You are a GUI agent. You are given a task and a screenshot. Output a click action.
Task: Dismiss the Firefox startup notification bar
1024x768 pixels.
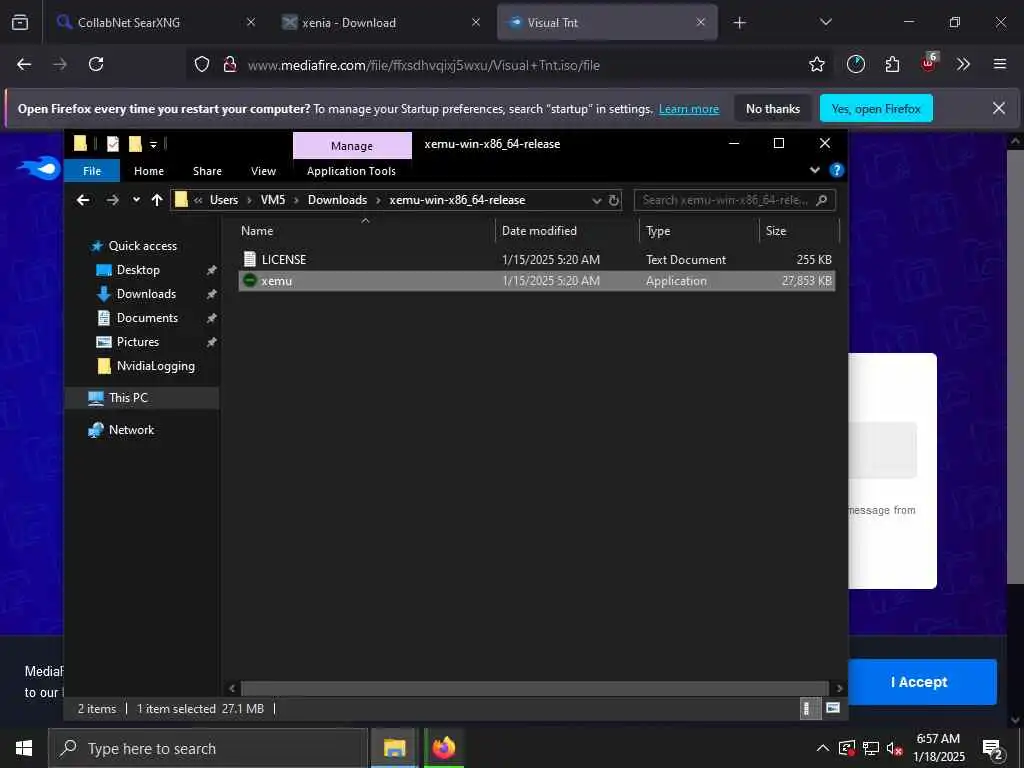click(x=999, y=108)
